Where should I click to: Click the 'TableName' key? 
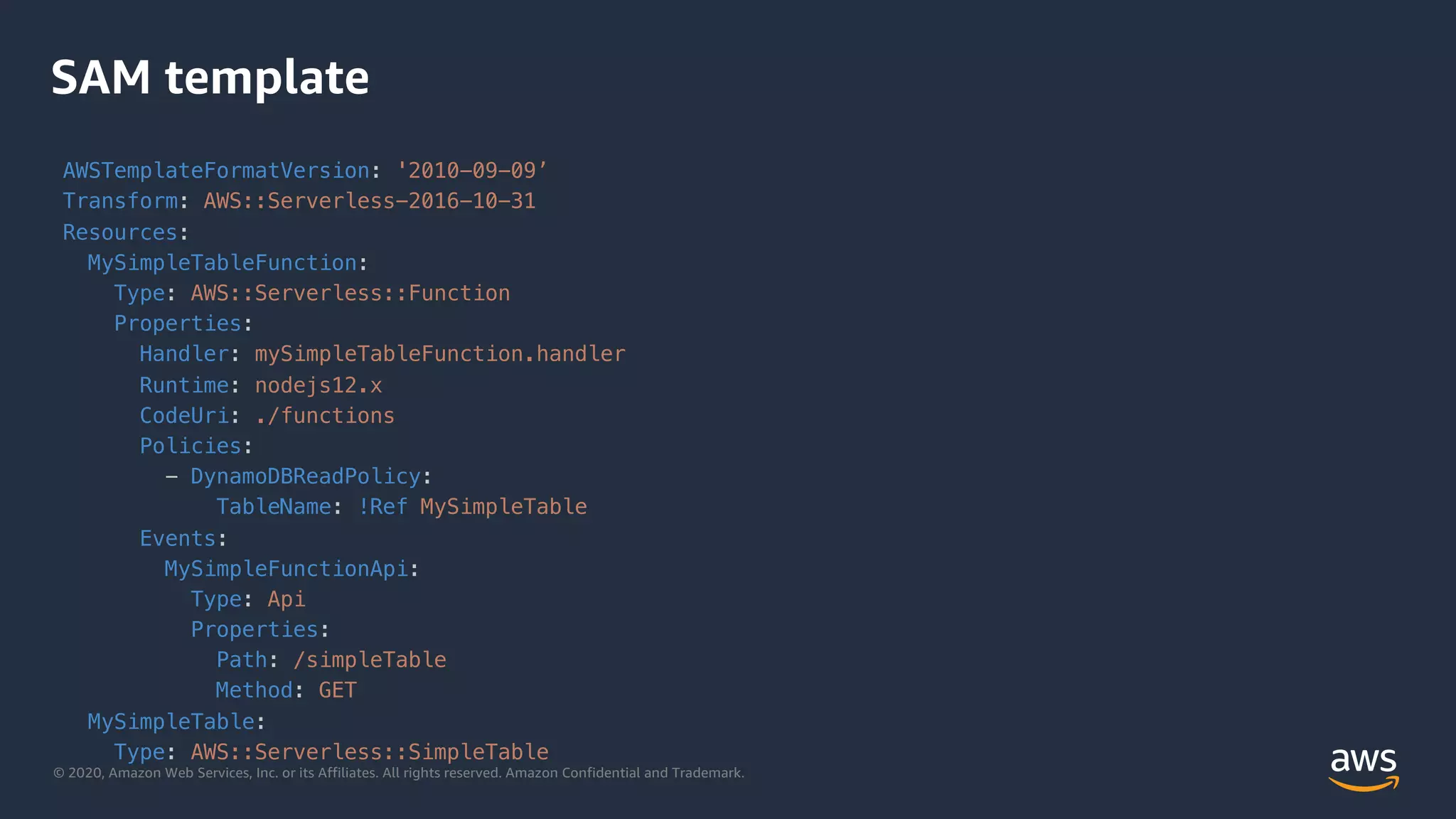click(x=274, y=507)
